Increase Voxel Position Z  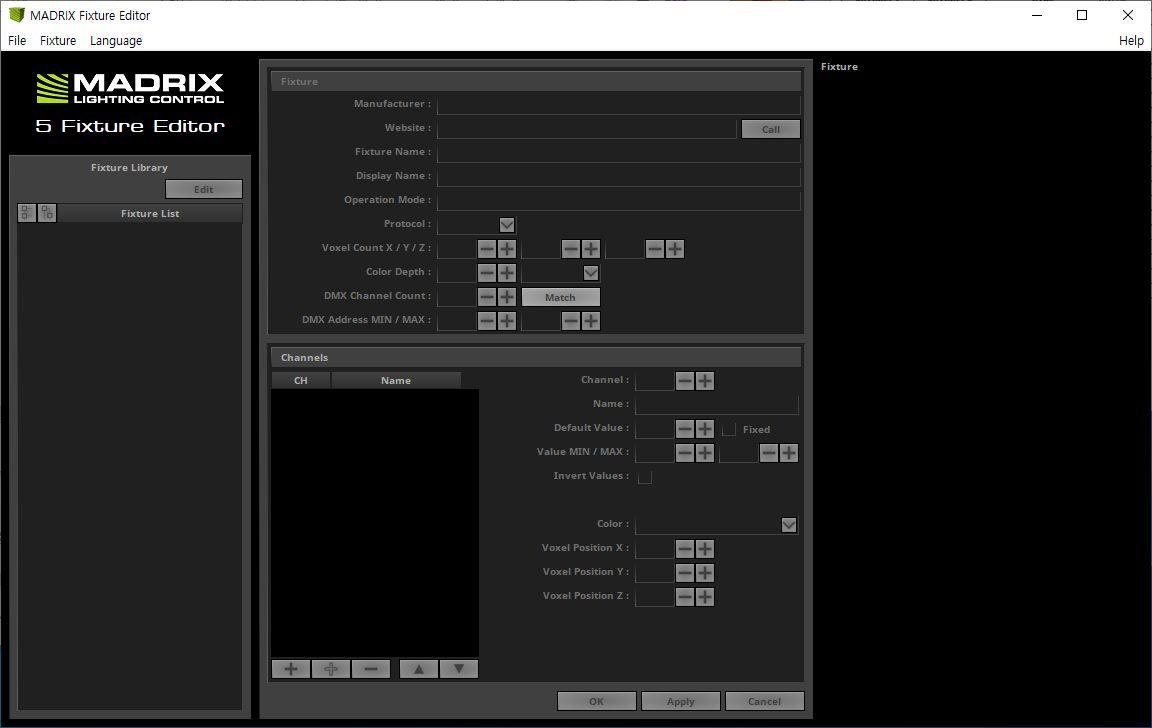[705, 597]
